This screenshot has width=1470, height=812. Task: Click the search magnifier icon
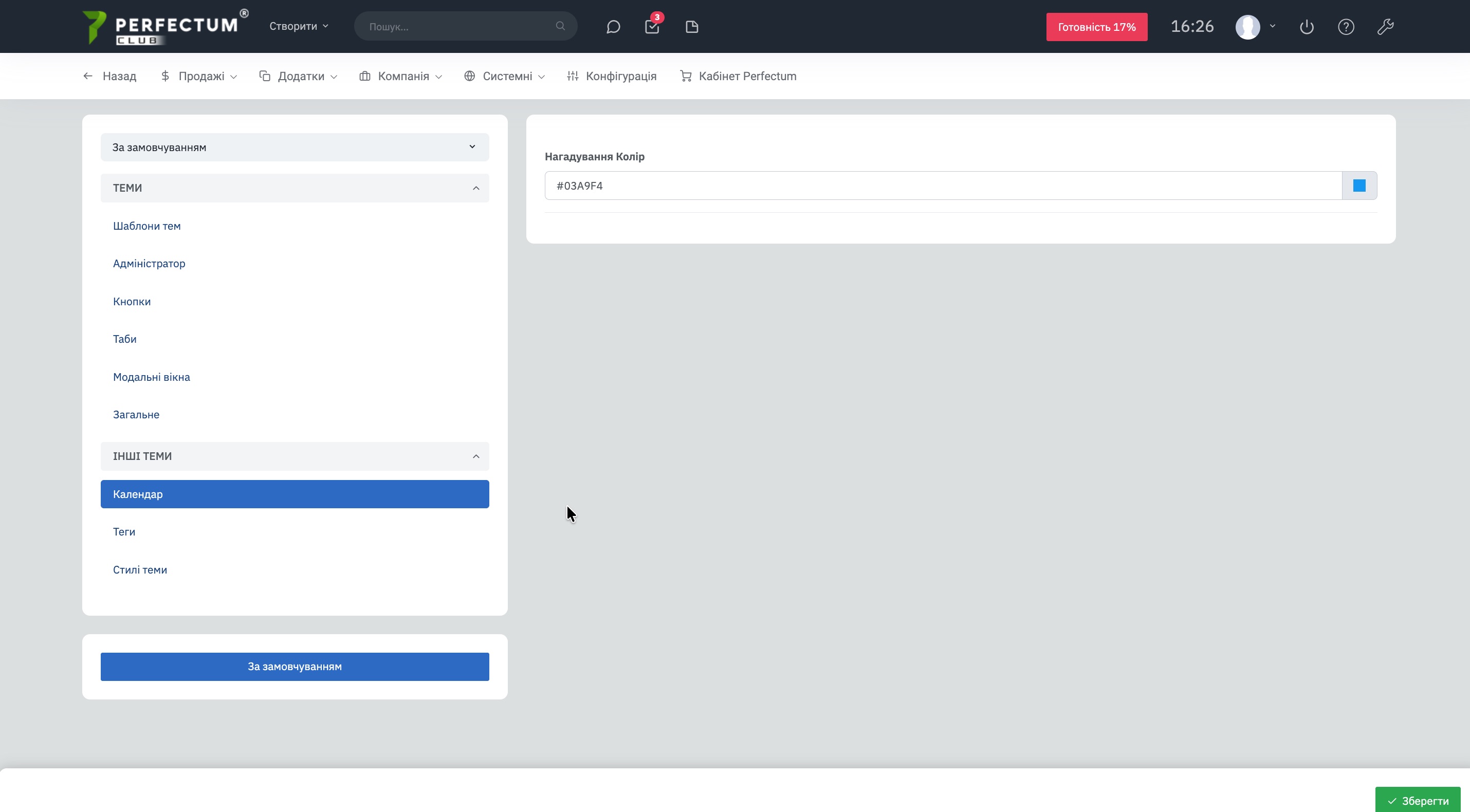[560, 26]
